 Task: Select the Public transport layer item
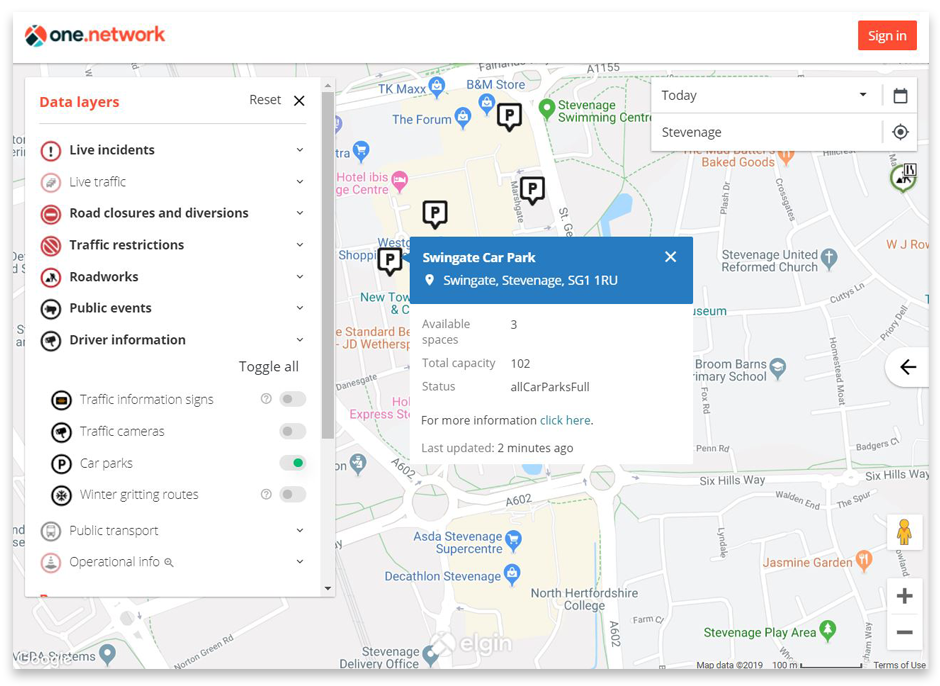coord(113,531)
